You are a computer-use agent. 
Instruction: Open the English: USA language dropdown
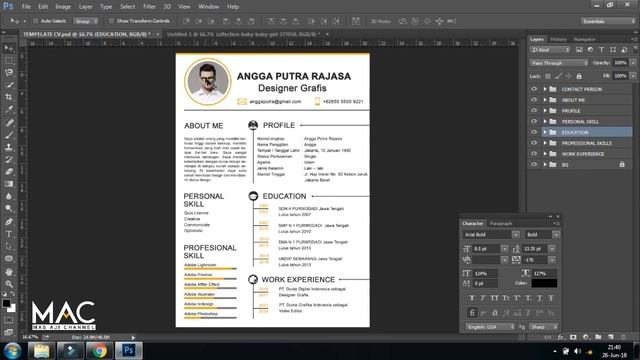(x=490, y=327)
